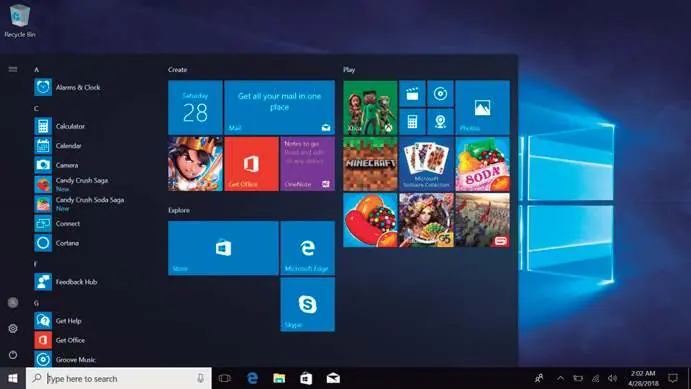The image size is (691, 389).
Task: Open the Movies & TV small tile
Action: pos(412,93)
